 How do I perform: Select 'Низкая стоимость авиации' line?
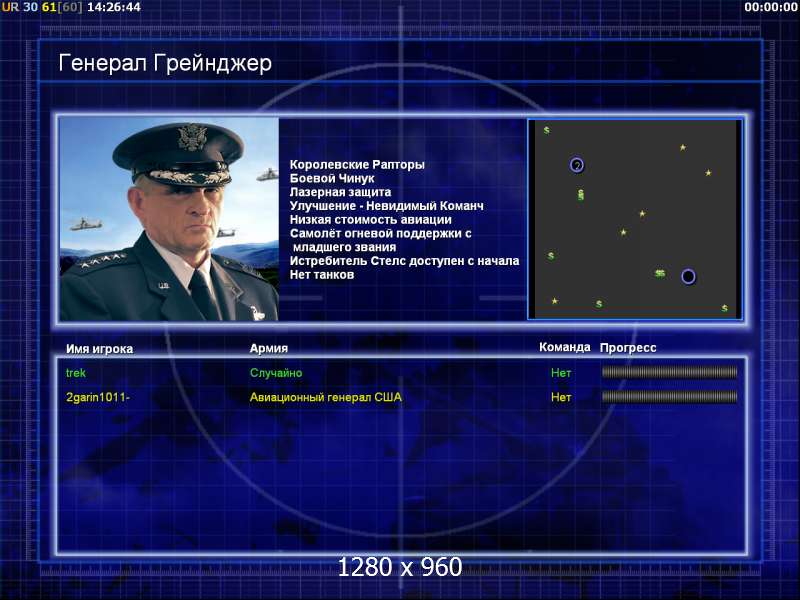pyautogui.click(x=371, y=220)
